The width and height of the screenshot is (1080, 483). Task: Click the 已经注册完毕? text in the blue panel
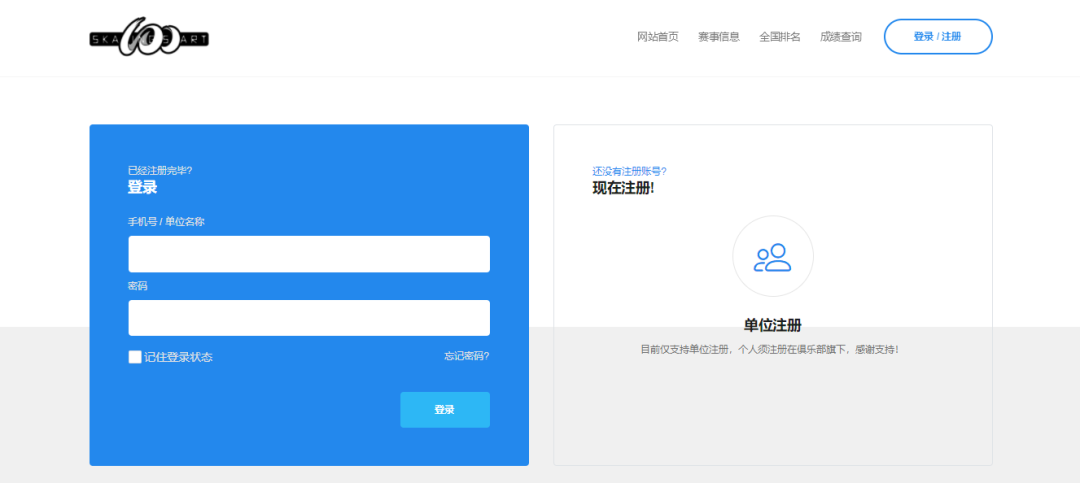[x=160, y=170]
